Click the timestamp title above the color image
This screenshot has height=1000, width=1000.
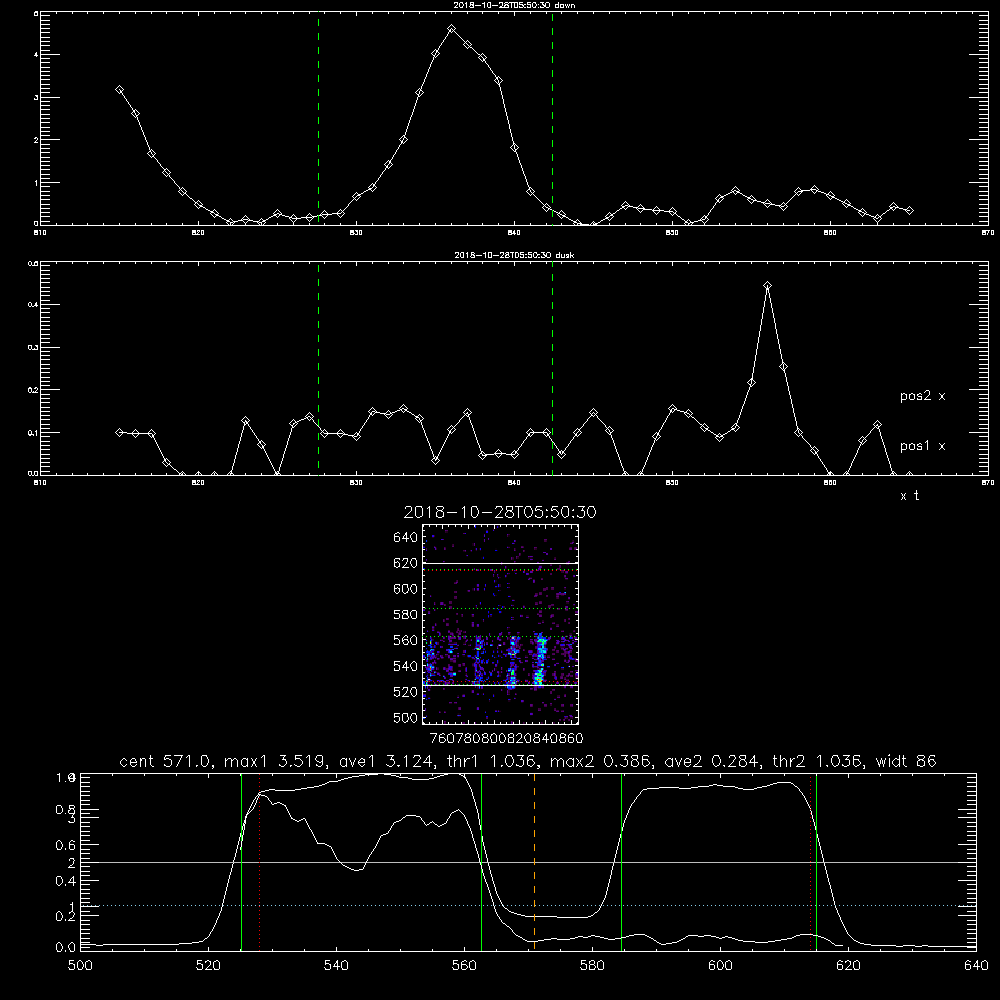[x=500, y=512]
